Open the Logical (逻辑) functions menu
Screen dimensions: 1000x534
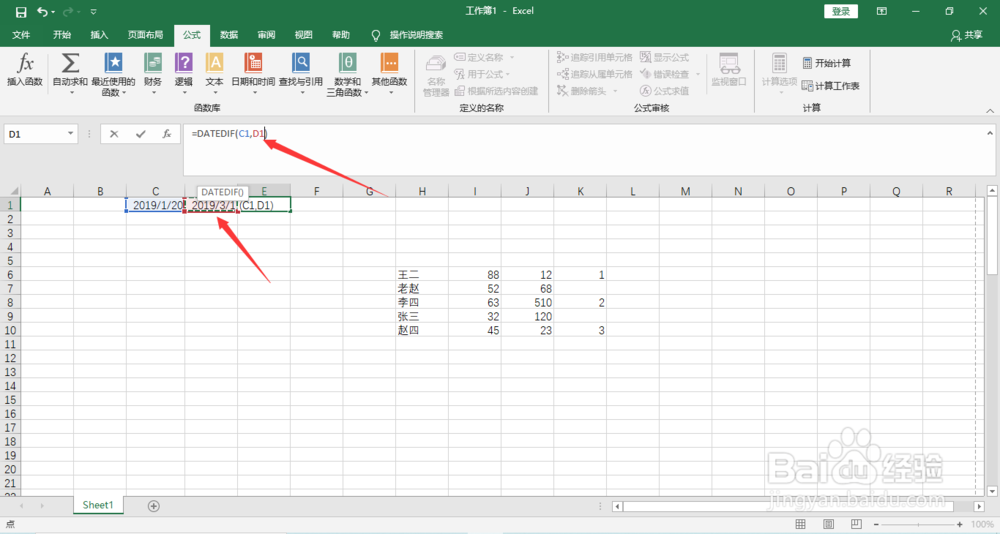coord(184,73)
